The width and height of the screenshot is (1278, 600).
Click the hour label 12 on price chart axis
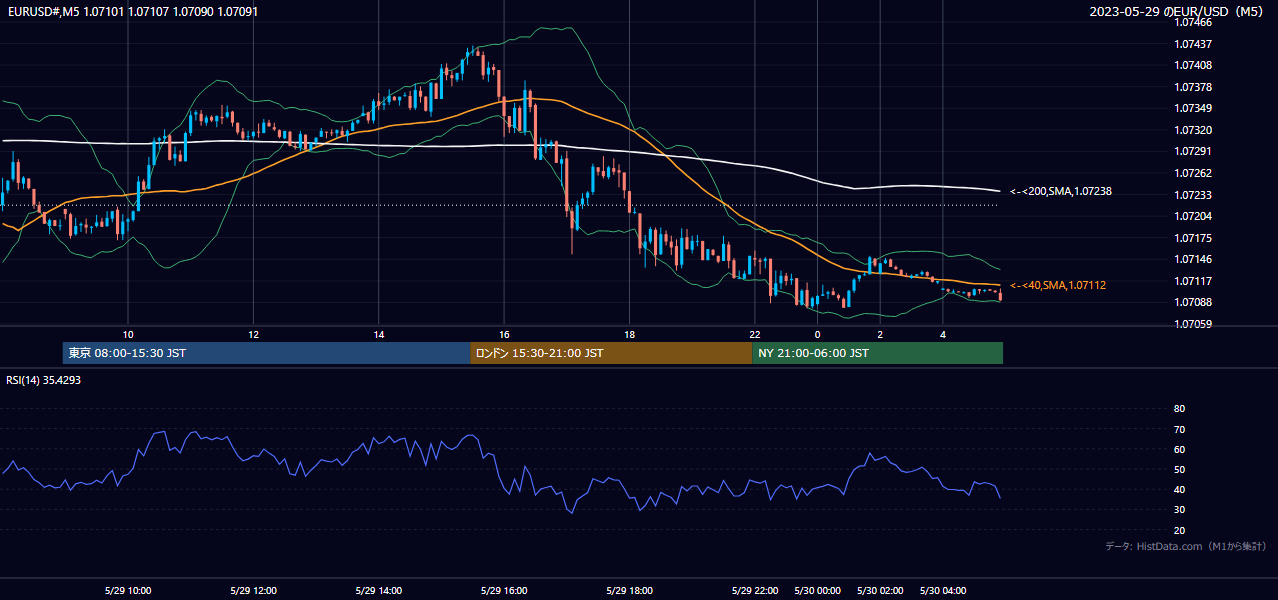253,334
